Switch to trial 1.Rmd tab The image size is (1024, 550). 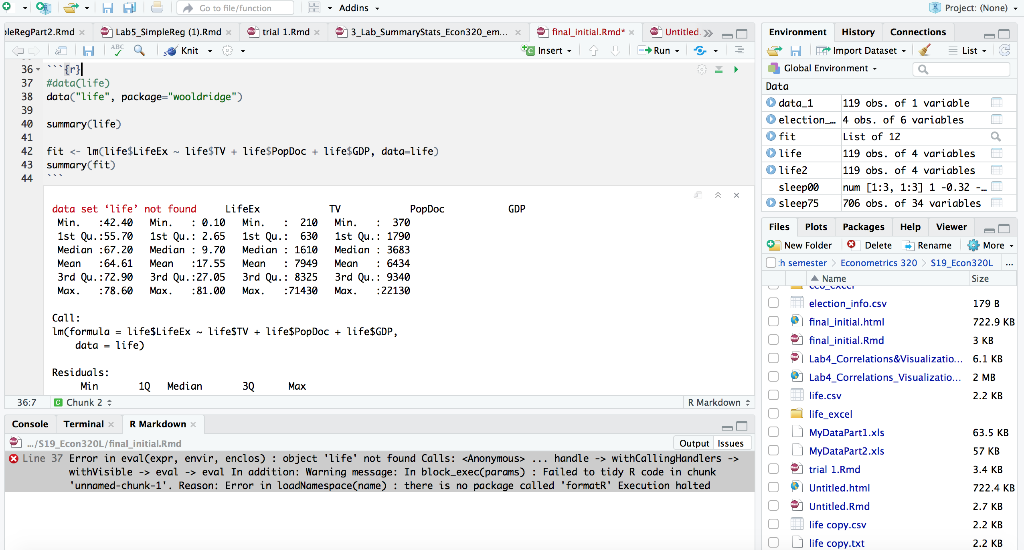pyautogui.click(x=283, y=32)
